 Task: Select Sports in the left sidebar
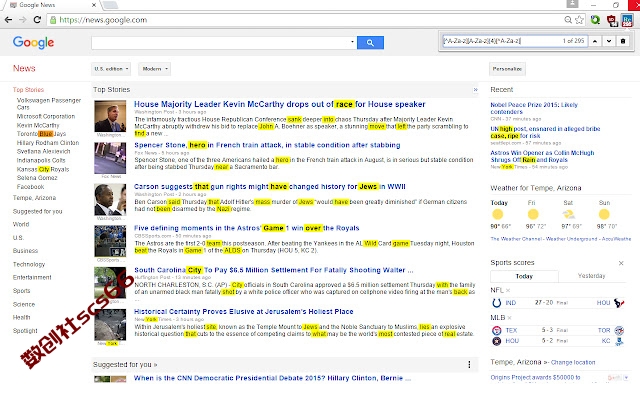22,291
